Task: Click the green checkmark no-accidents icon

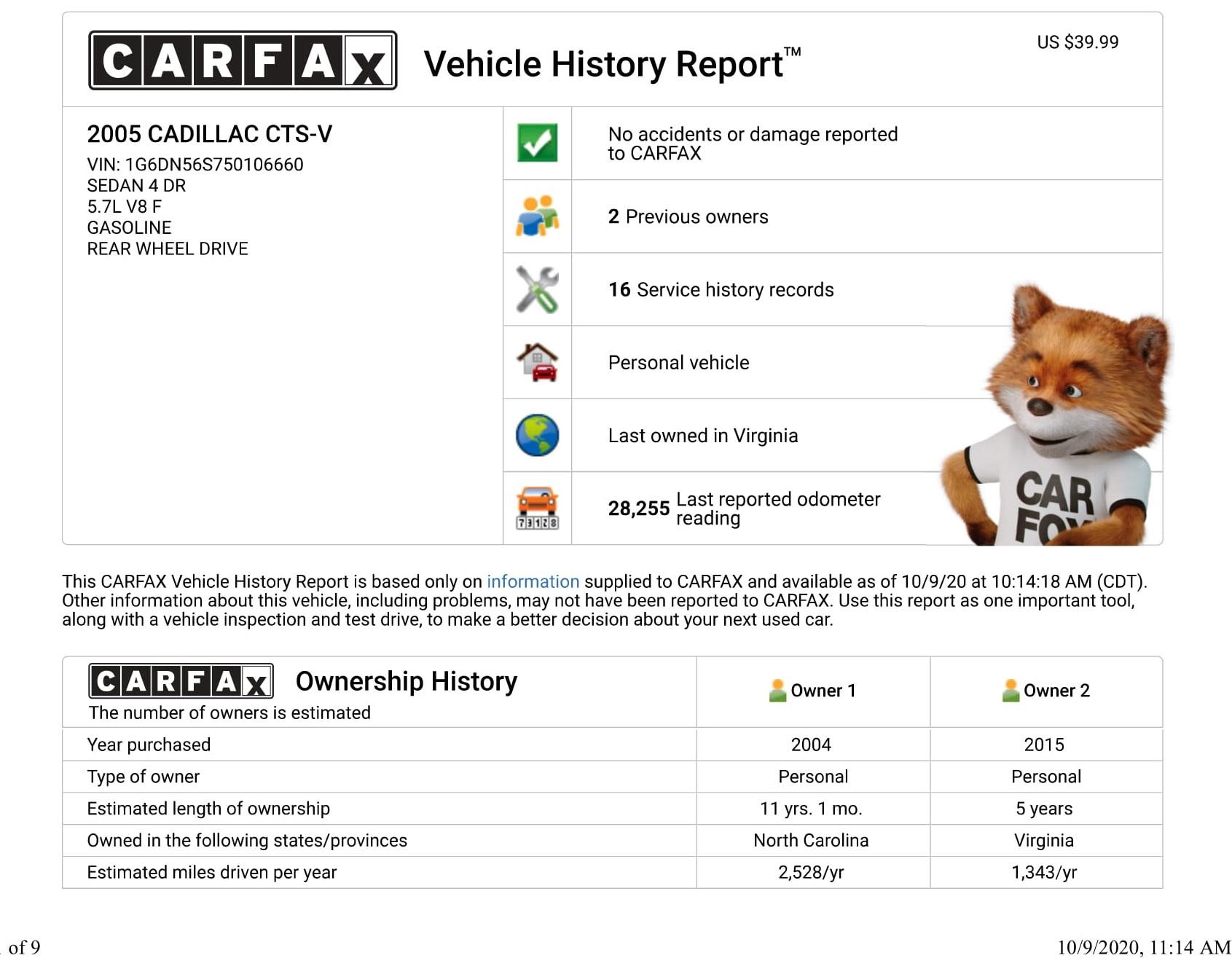Action: click(538, 143)
